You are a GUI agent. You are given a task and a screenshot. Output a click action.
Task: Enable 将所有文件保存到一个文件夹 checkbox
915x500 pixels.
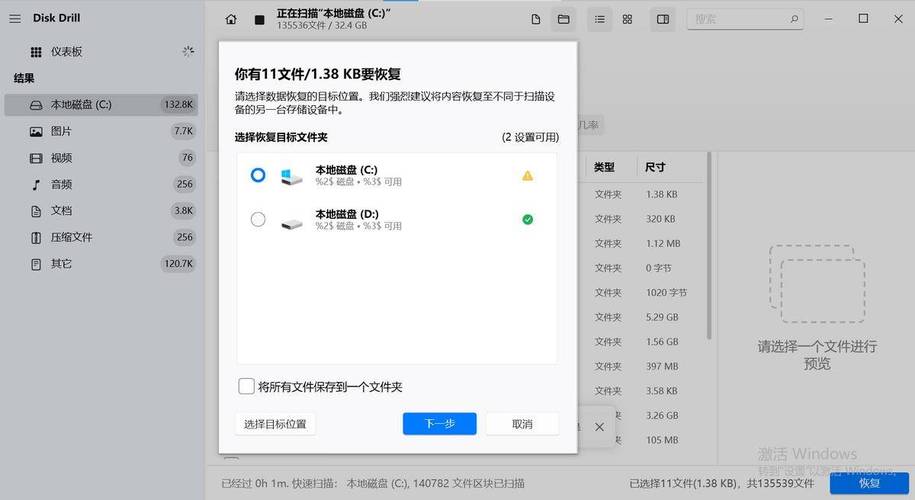click(x=246, y=386)
